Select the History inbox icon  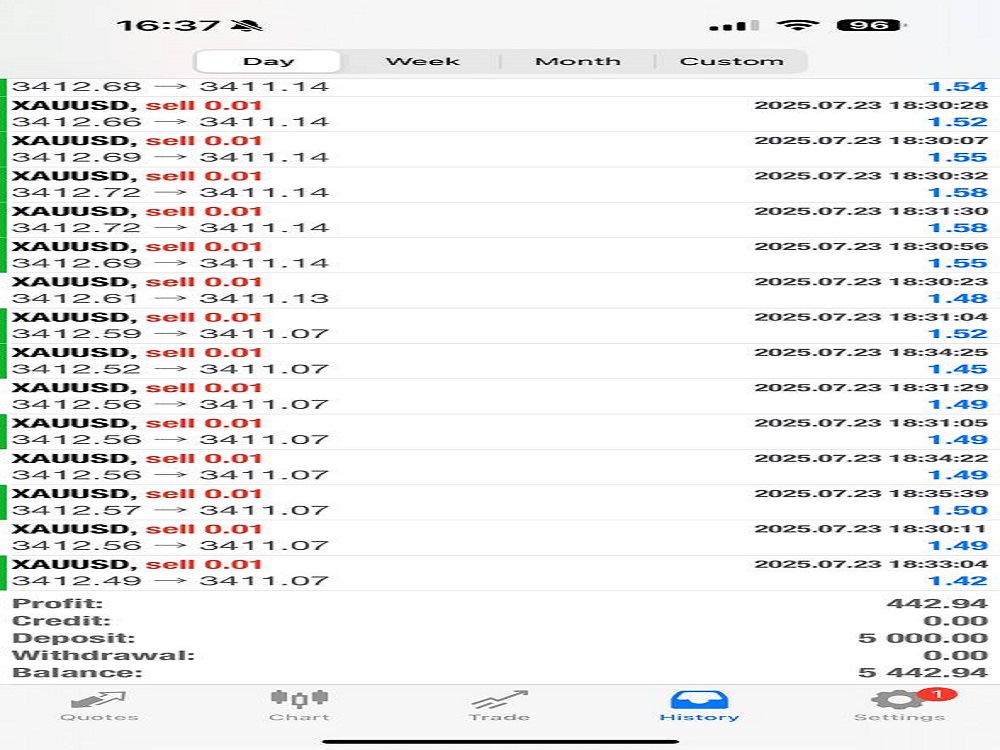(x=699, y=700)
